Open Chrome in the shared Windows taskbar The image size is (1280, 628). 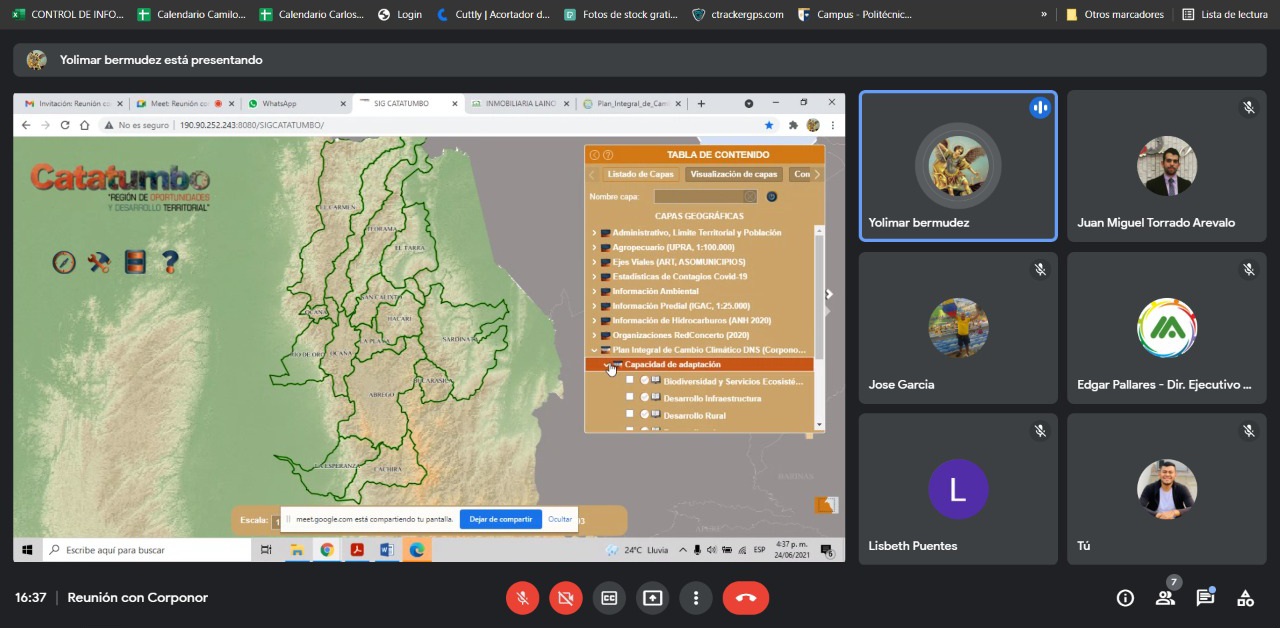pos(327,550)
